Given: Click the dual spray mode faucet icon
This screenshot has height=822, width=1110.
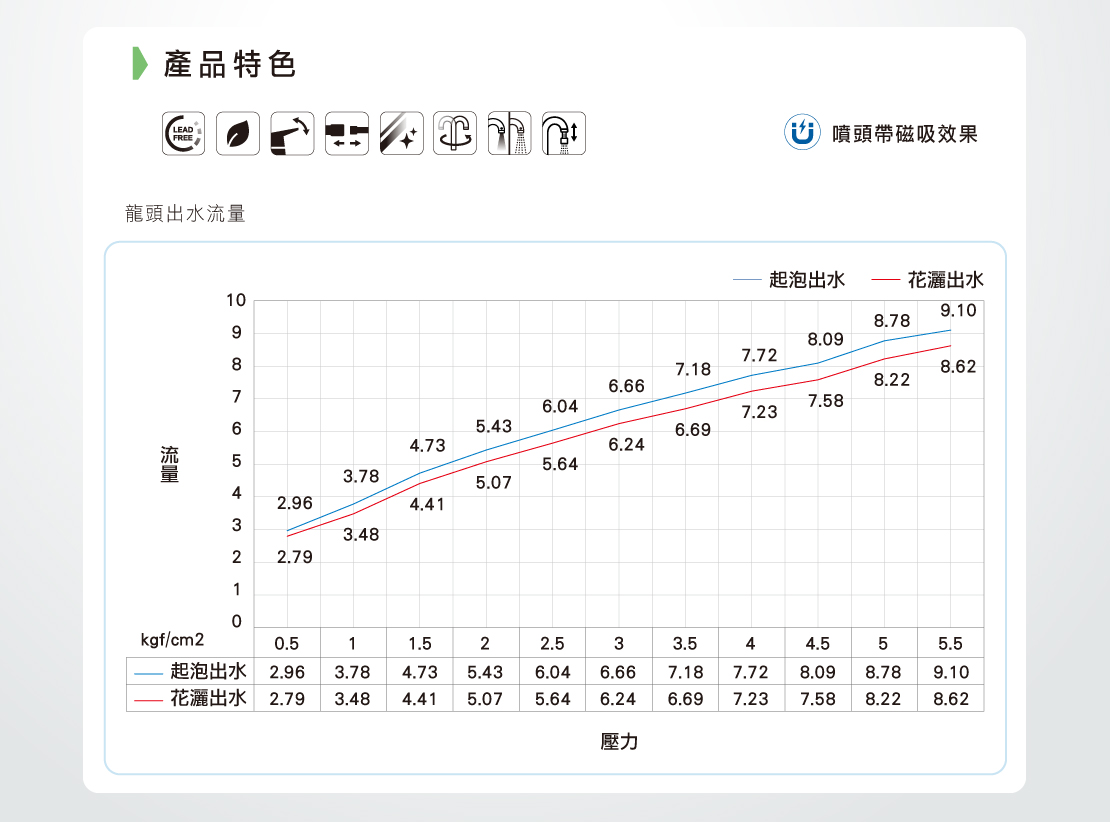Looking at the screenshot, I should [x=510, y=134].
